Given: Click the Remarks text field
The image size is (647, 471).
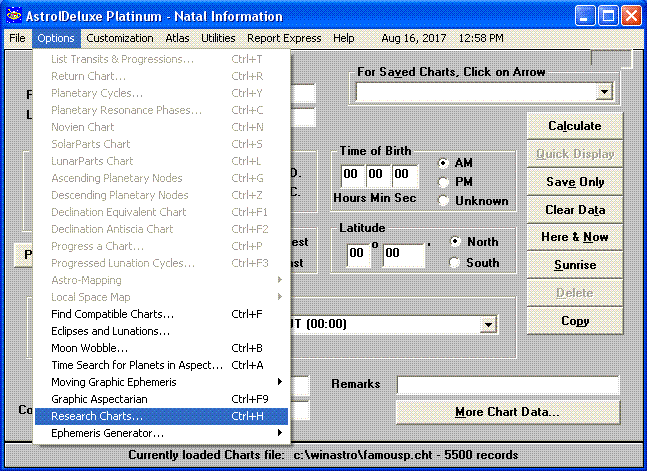Looking at the screenshot, I should pyautogui.click(x=508, y=384).
